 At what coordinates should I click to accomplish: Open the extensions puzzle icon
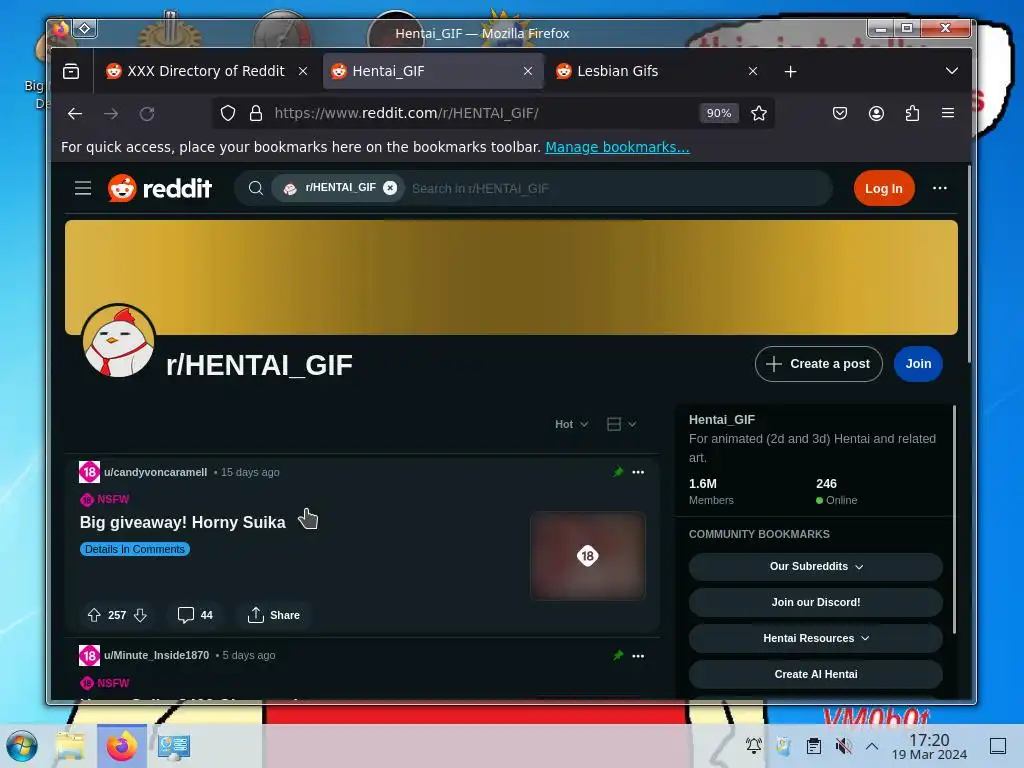pyautogui.click(x=912, y=113)
